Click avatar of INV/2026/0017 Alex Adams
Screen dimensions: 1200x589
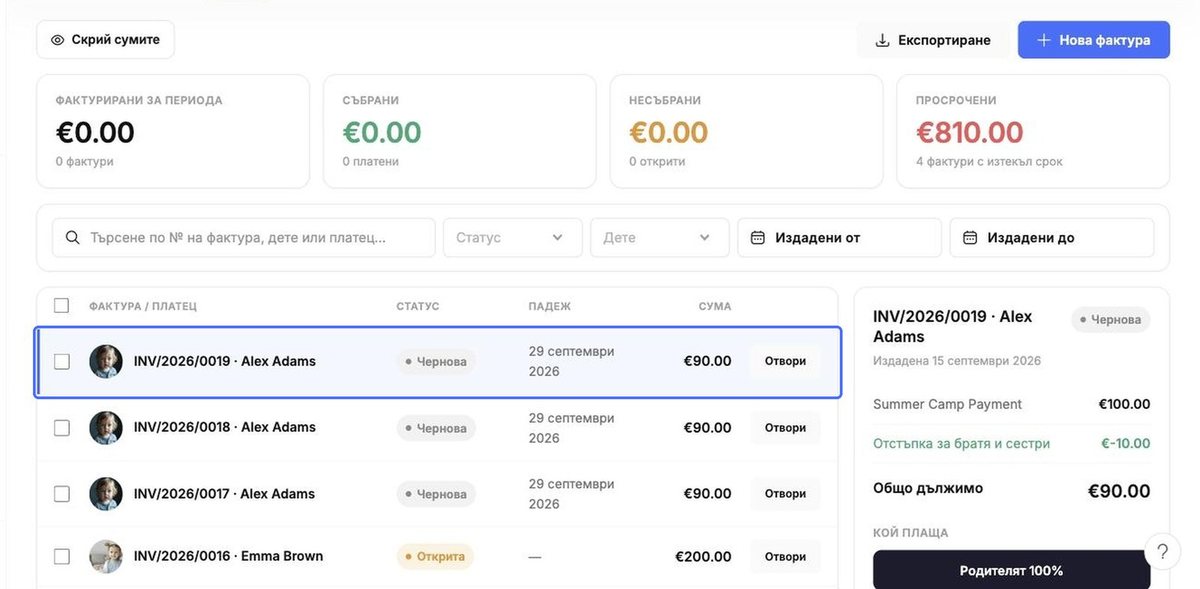tap(106, 493)
